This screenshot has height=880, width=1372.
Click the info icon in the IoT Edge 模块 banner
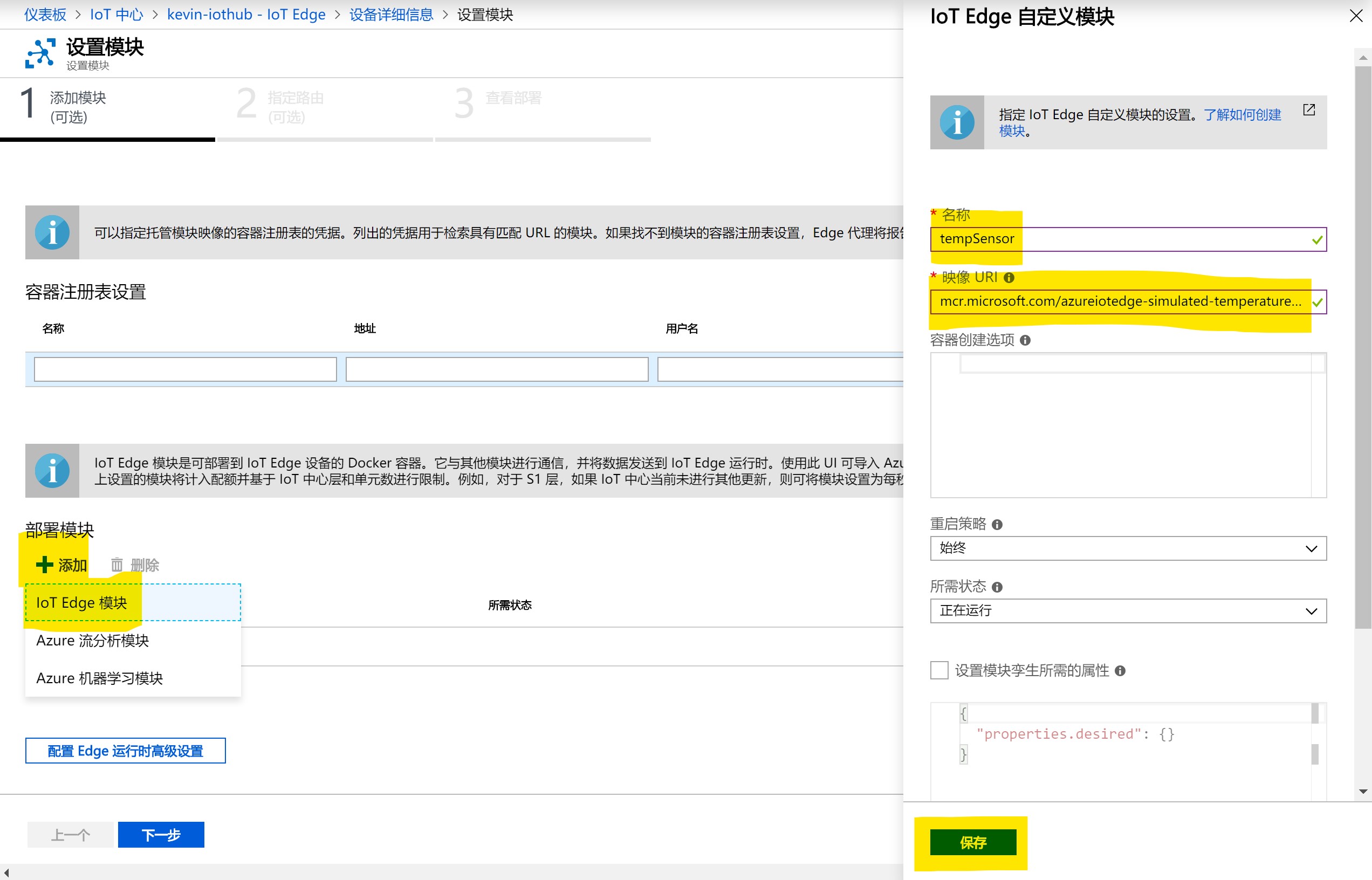(x=52, y=471)
